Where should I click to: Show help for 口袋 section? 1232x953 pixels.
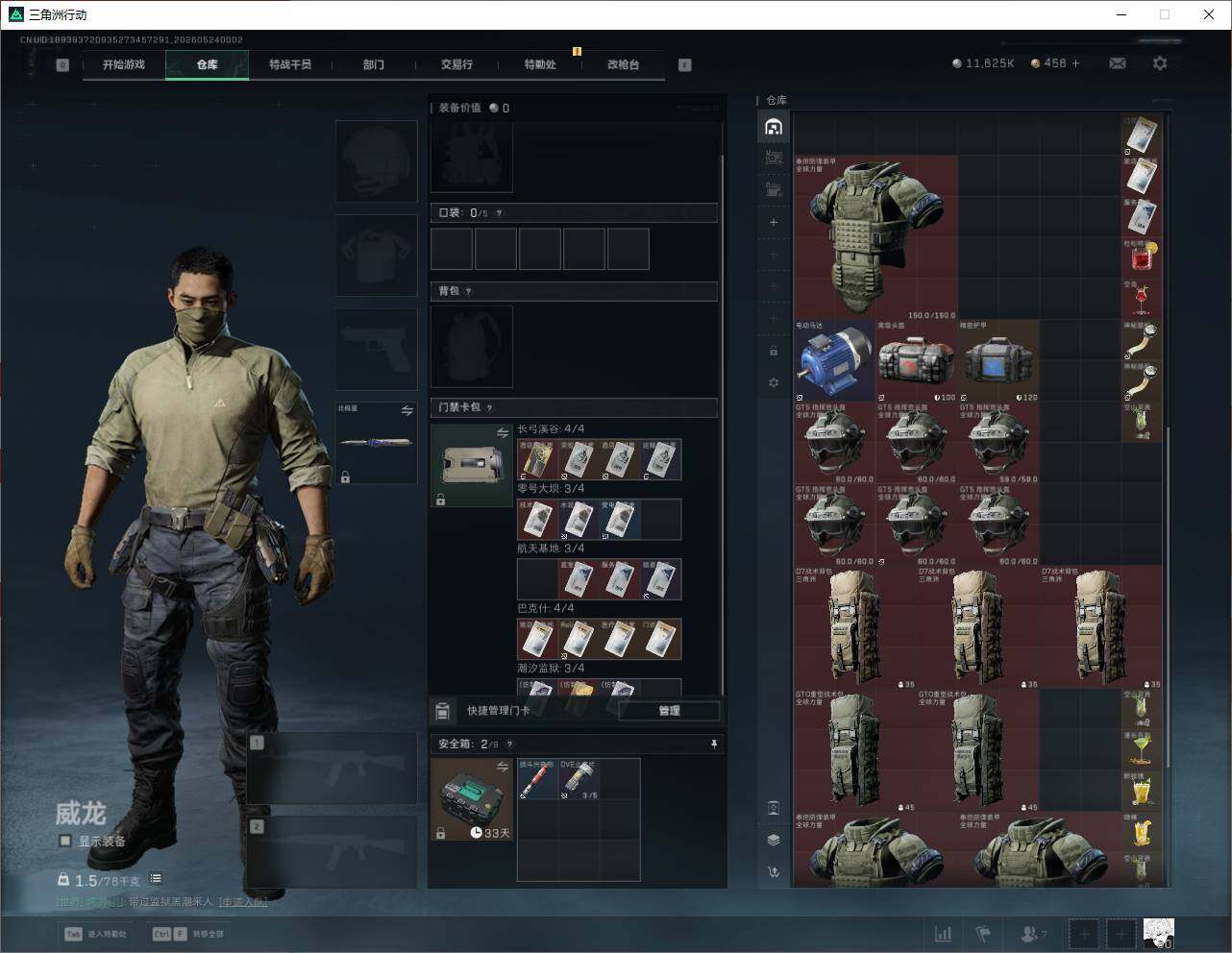[x=499, y=213]
